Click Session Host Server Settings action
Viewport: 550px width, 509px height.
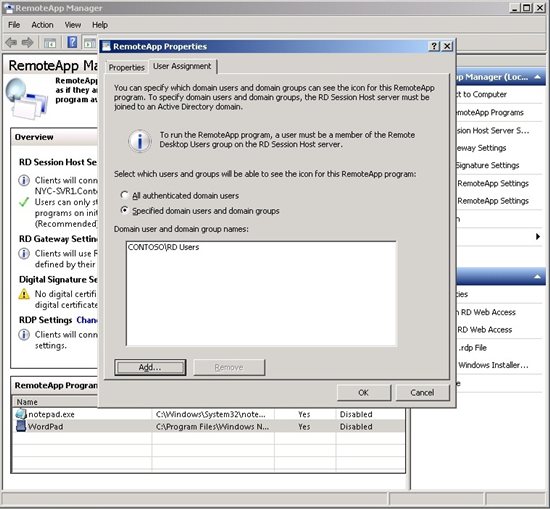click(x=493, y=130)
